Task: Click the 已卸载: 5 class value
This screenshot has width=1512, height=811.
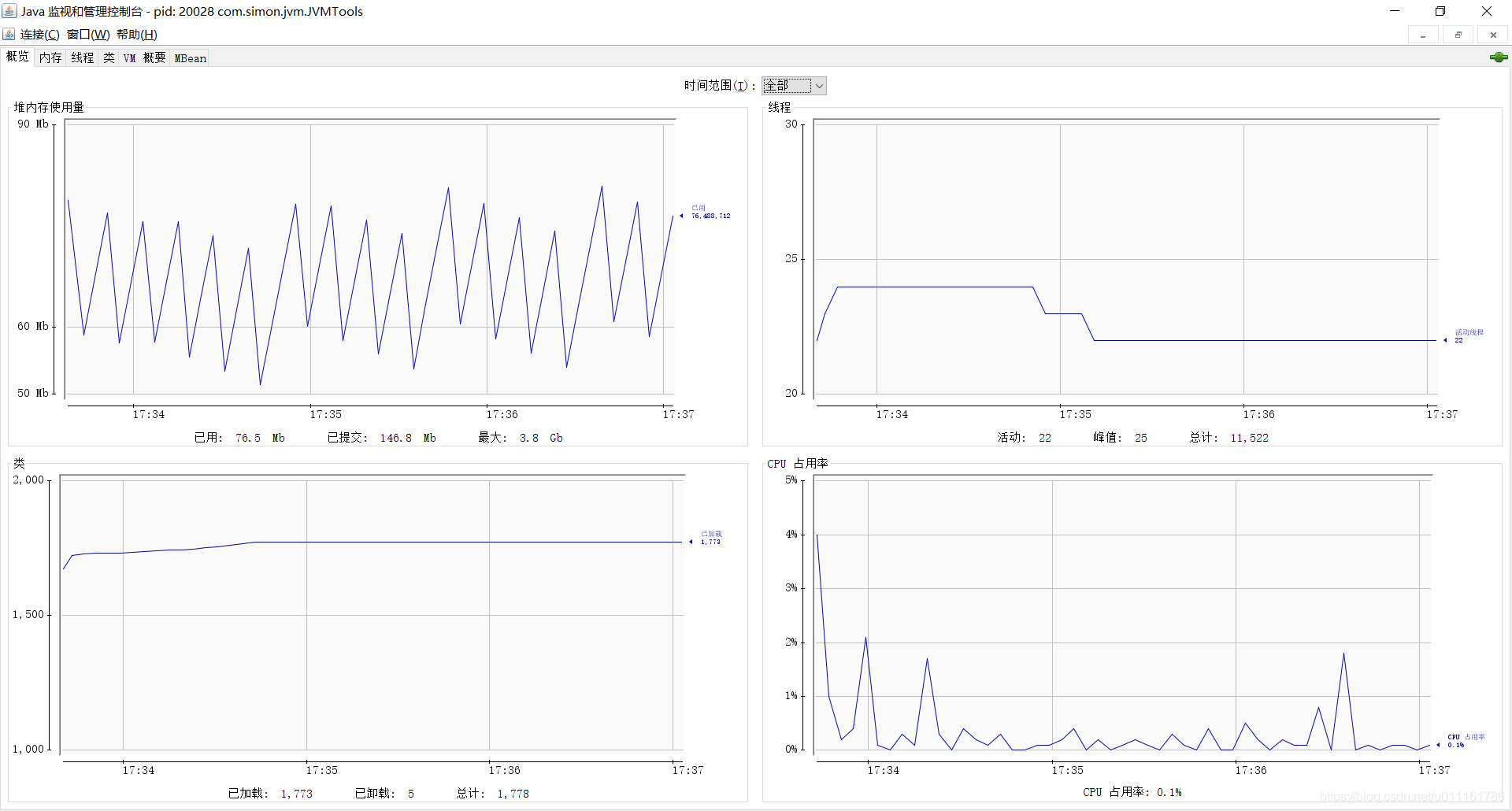Action: pos(384,794)
